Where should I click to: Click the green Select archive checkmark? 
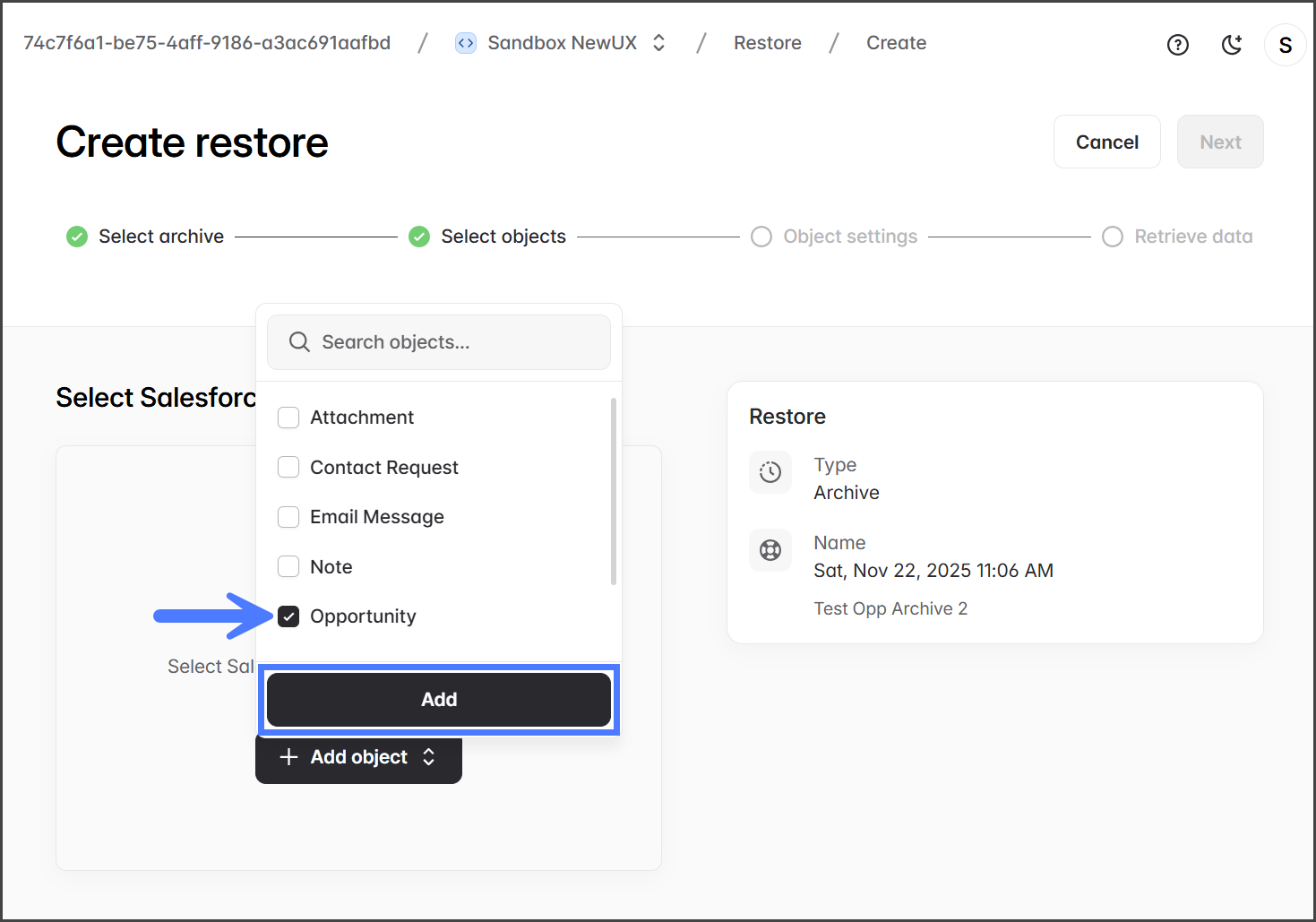pyautogui.click(x=77, y=237)
